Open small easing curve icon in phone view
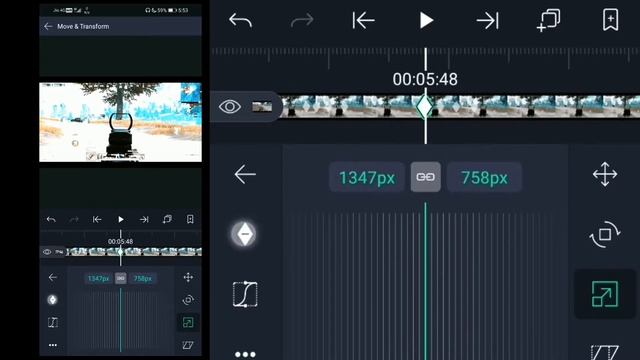Screen dimensions: 640x360 [53, 322]
